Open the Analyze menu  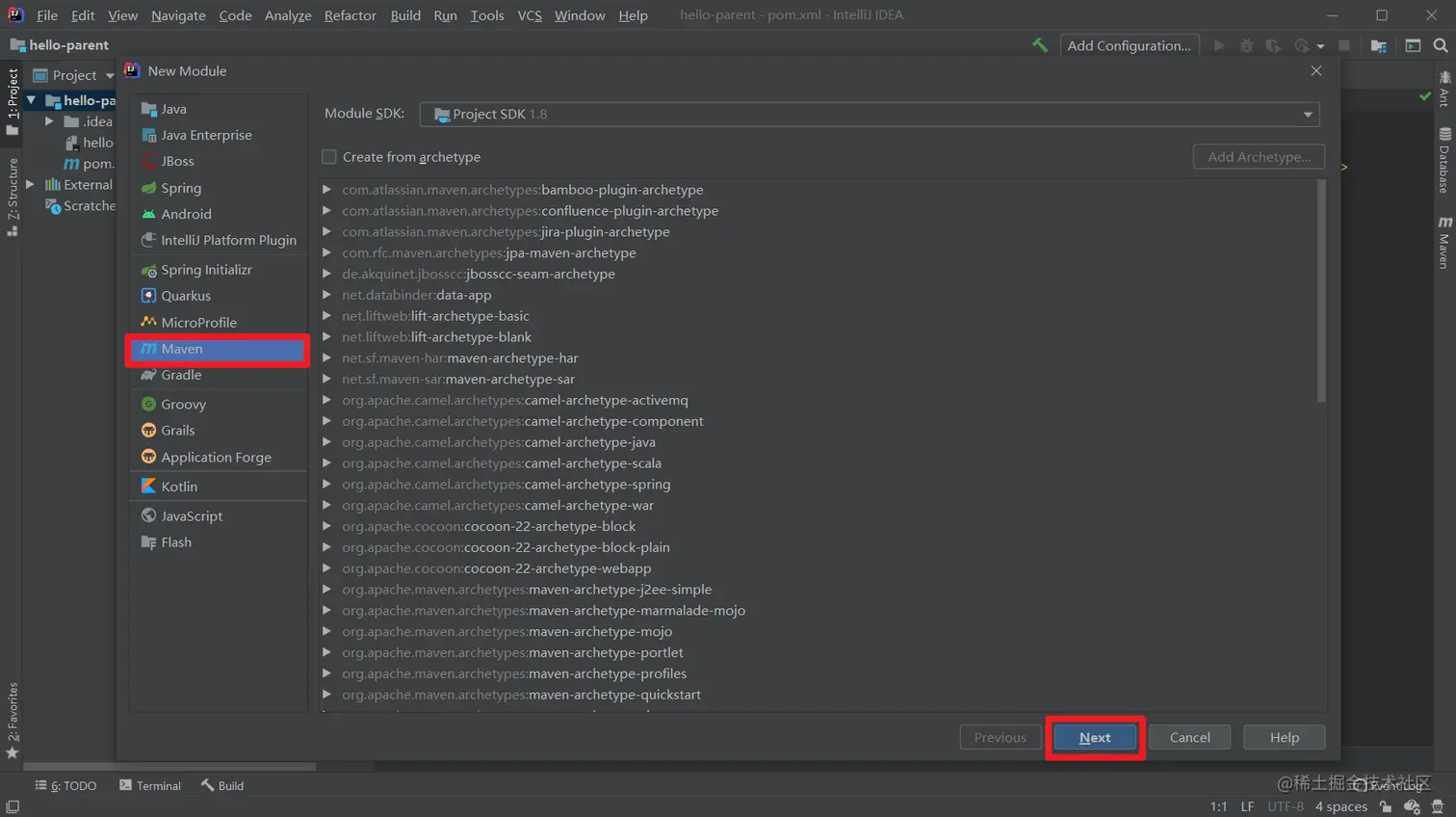tap(288, 15)
